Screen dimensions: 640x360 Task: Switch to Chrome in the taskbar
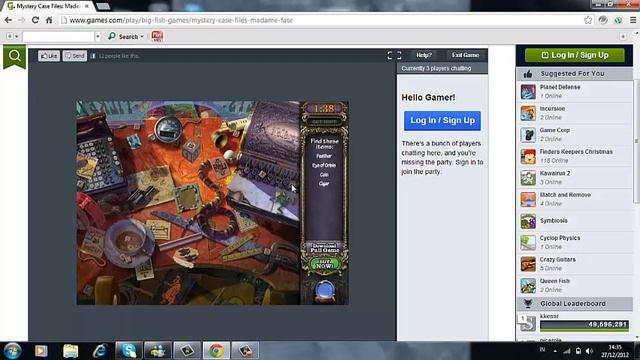click(x=216, y=351)
